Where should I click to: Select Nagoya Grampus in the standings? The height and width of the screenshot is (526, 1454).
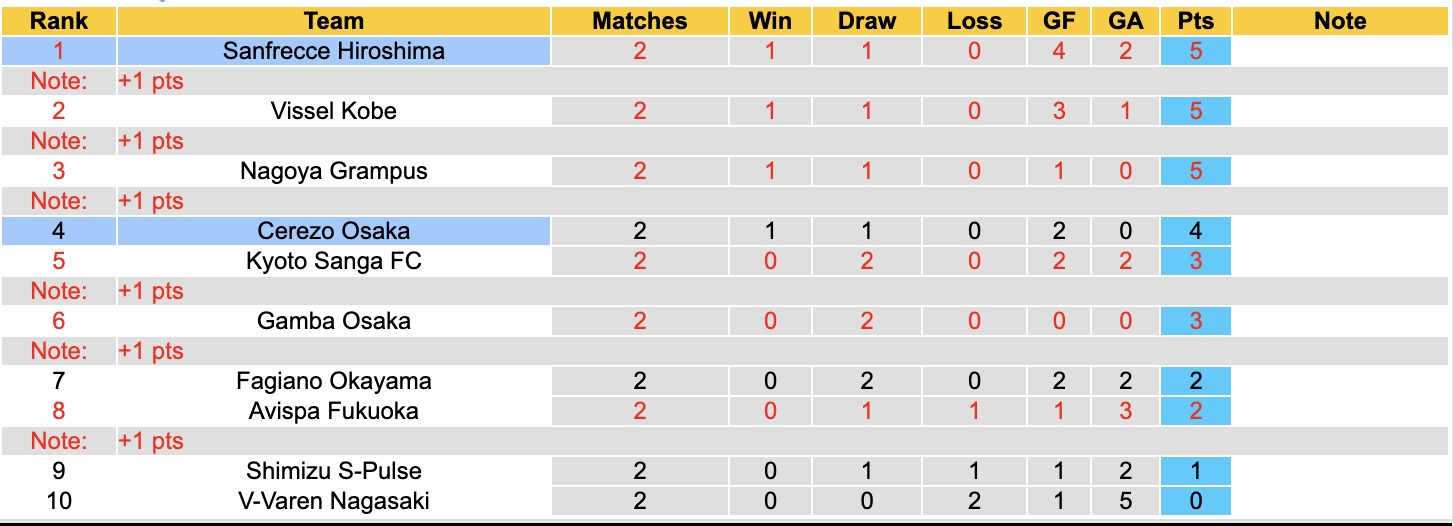pyautogui.click(x=333, y=171)
